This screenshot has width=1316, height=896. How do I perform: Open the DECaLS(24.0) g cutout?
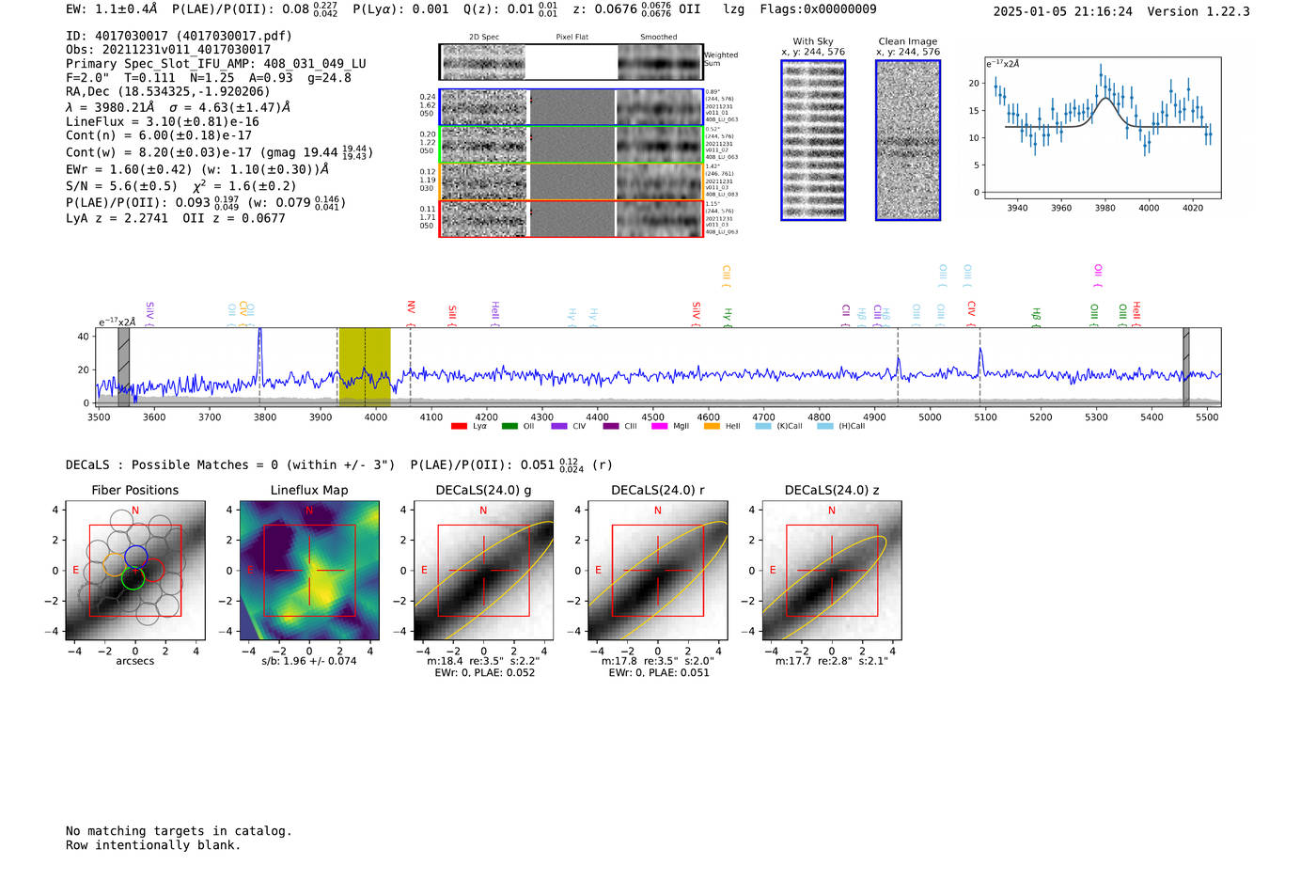pos(483,571)
